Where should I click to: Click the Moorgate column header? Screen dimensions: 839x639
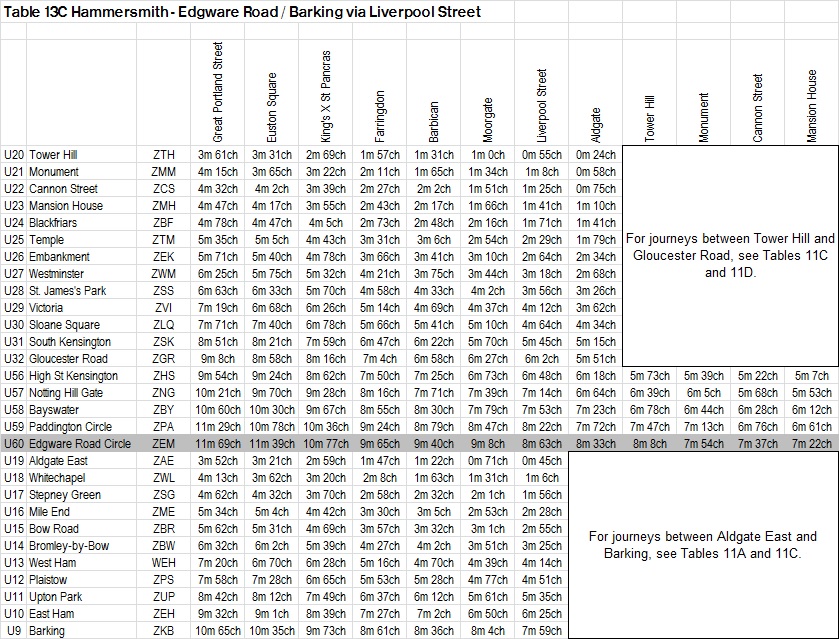488,119
